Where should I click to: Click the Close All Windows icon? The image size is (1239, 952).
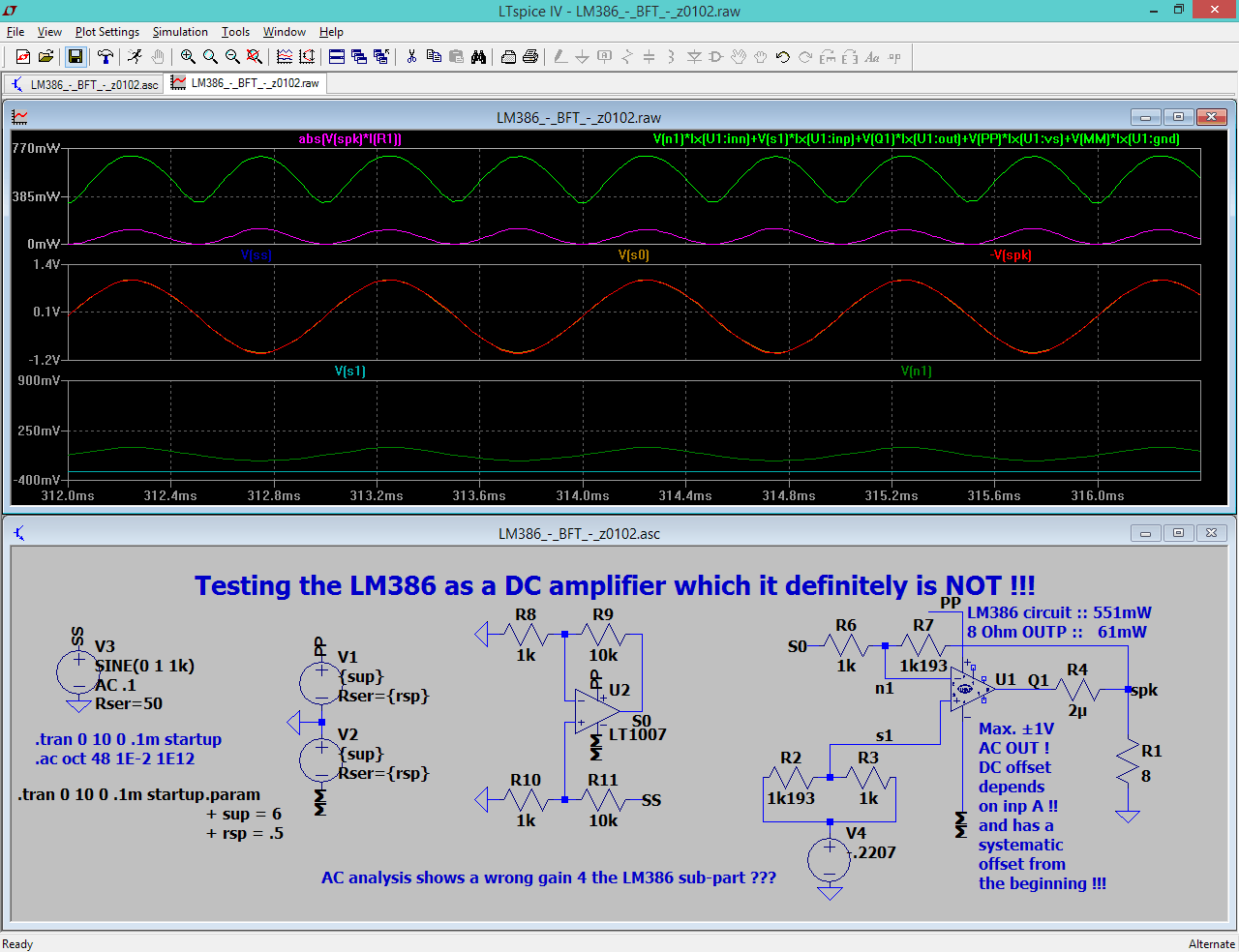coord(381,57)
